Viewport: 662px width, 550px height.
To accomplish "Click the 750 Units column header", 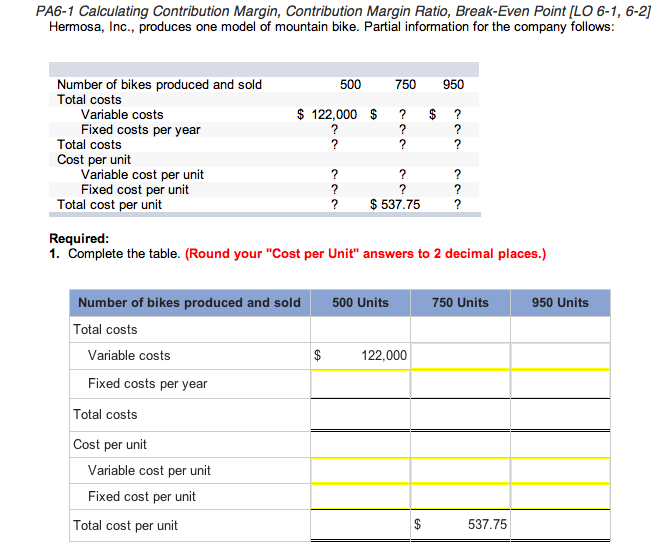I will [x=460, y=303].
